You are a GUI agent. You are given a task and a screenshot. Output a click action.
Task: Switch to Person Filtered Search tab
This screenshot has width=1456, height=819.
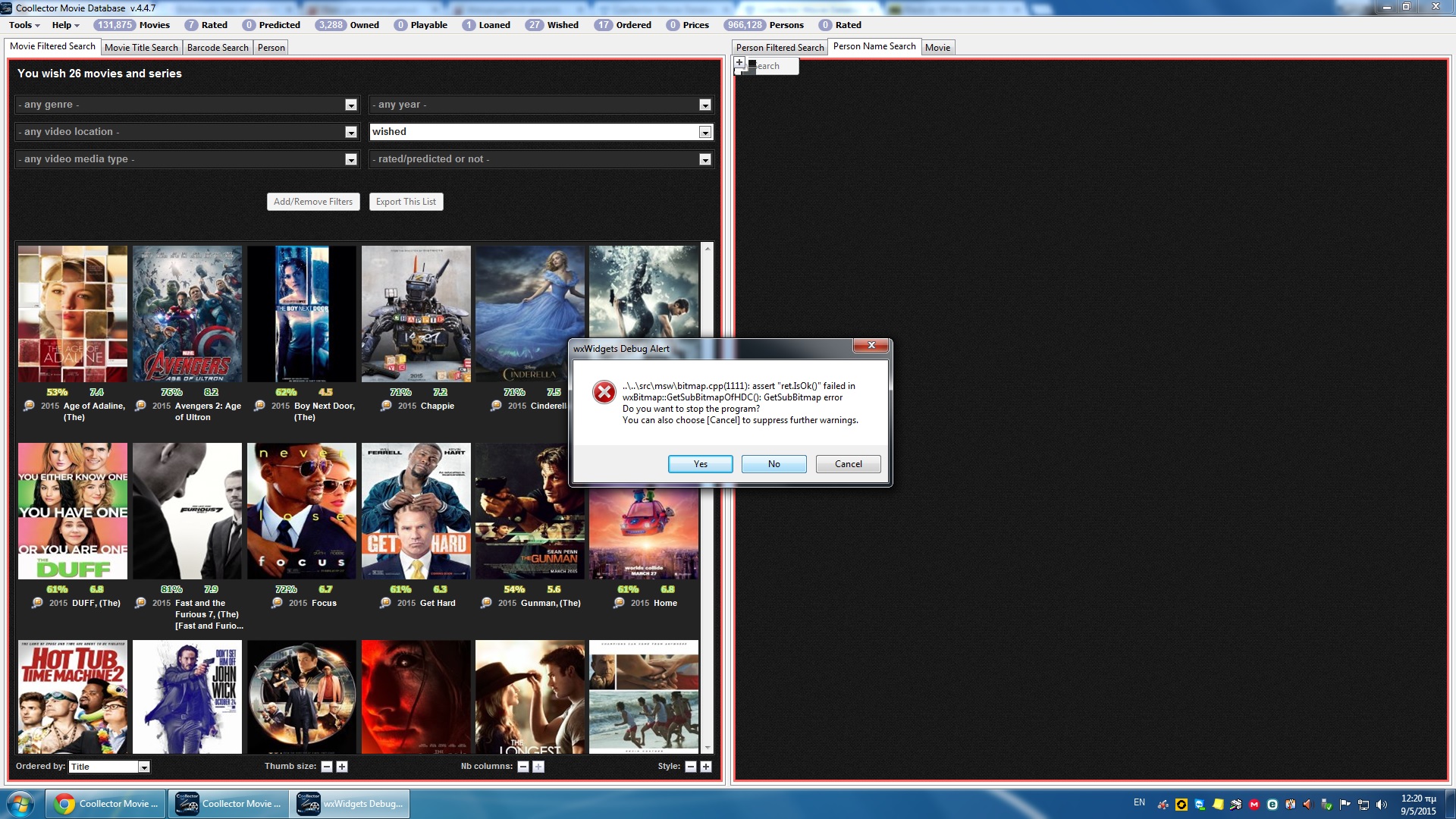pyautogui.click(x=780, y=48)
